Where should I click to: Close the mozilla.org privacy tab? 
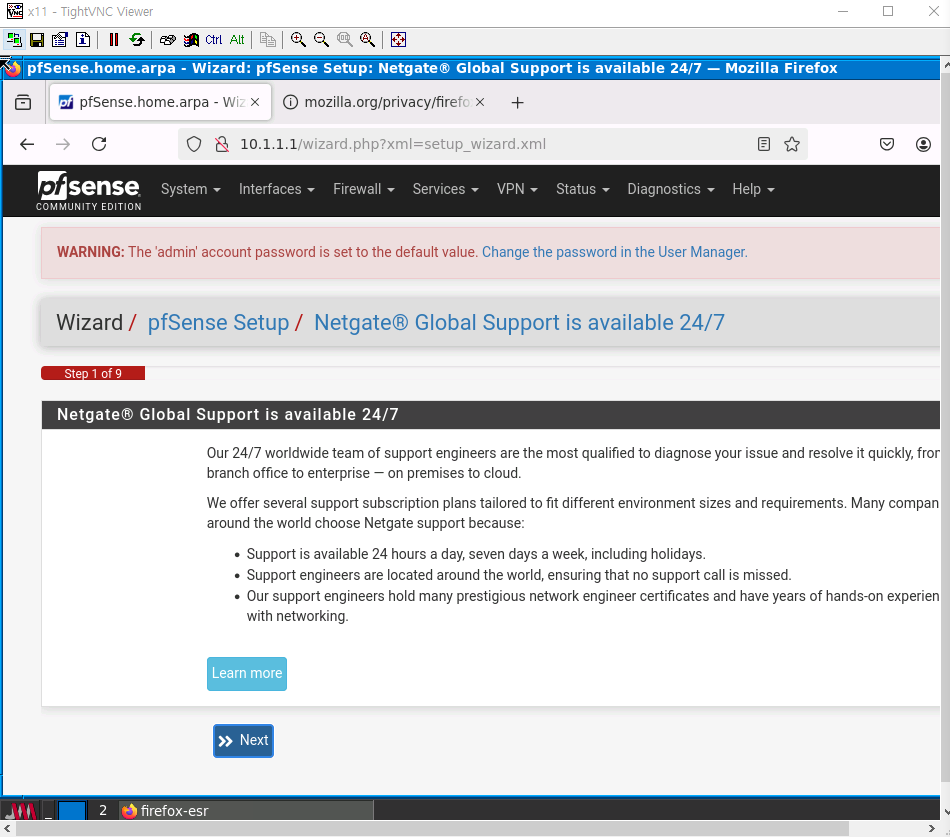coord(480,102)
